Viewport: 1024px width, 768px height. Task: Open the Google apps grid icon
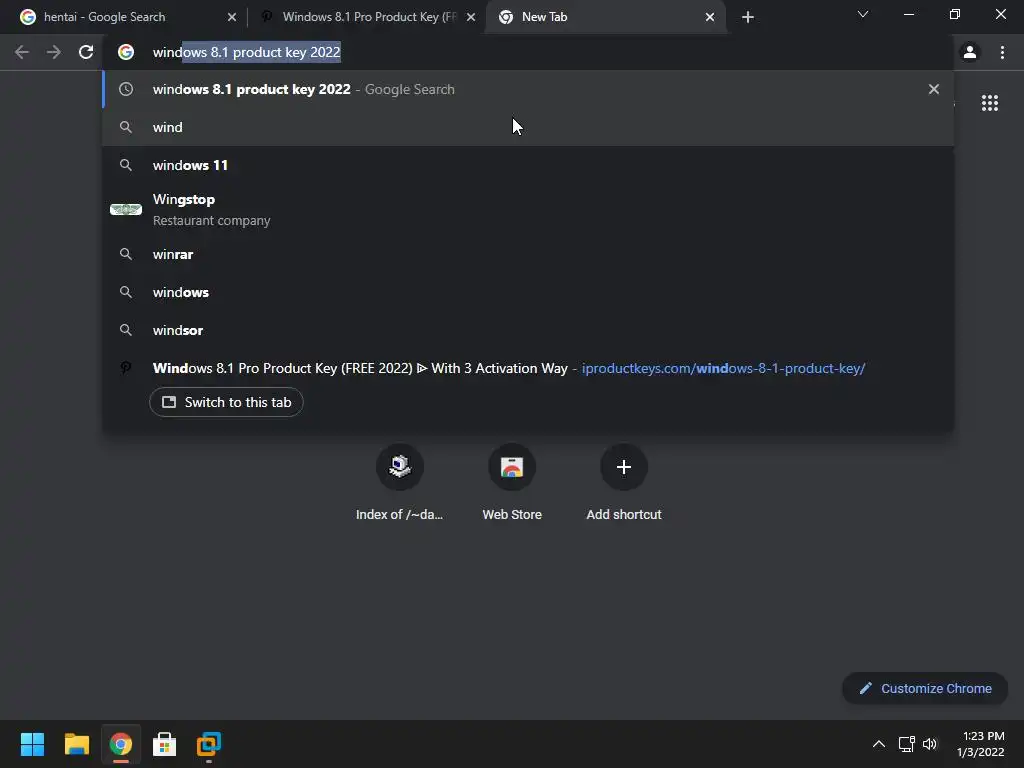tap(990, 103)
